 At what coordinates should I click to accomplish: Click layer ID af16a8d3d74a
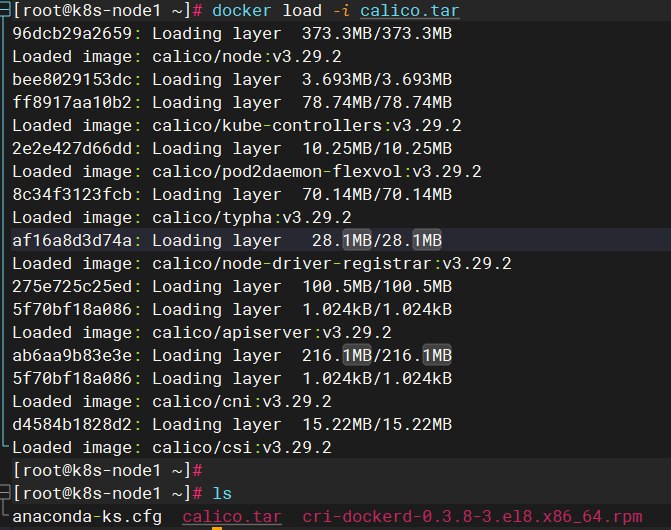tap(72, 240)
